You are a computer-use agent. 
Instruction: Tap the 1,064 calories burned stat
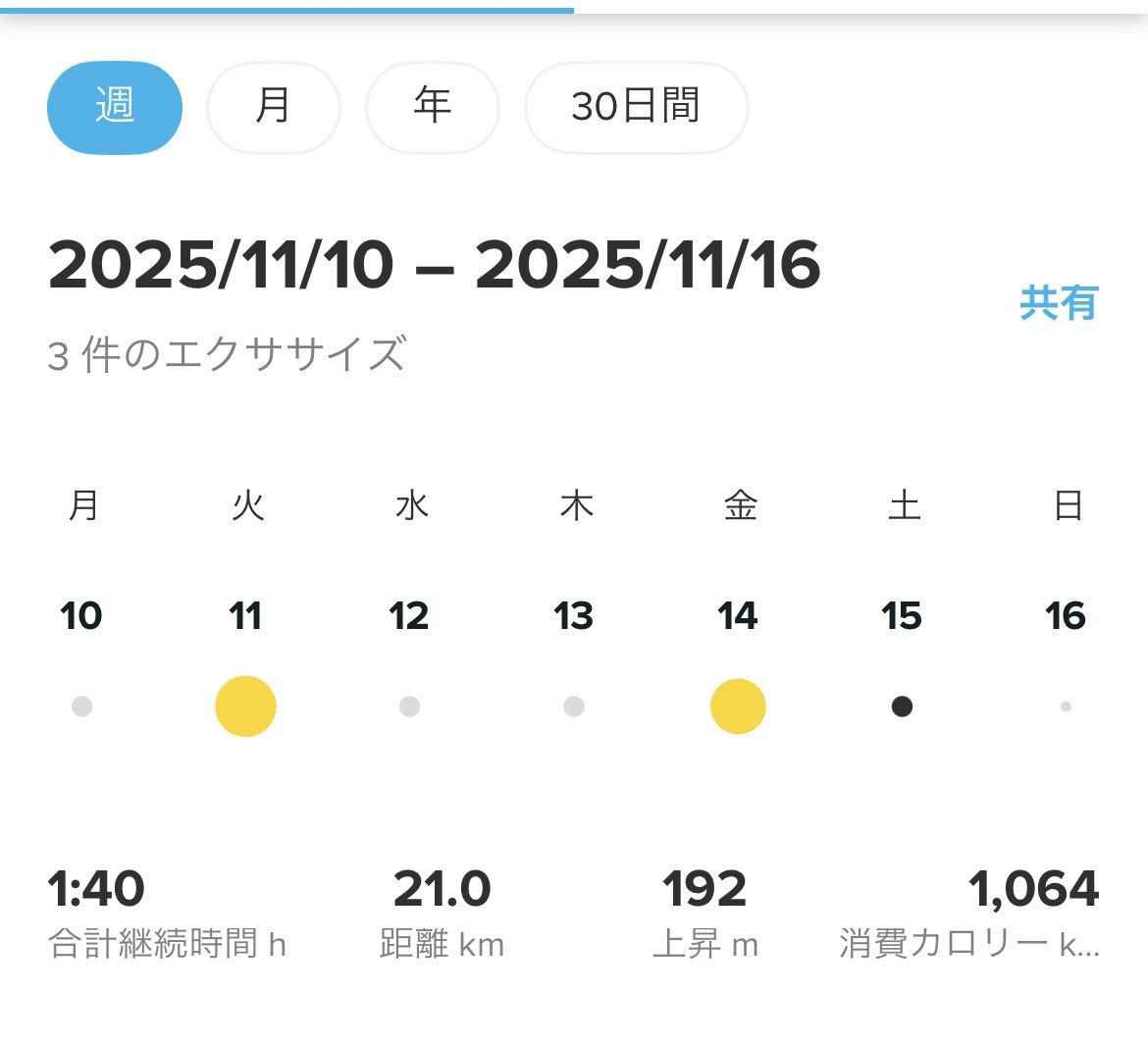pyautogui.click(x=1032, y=889)
